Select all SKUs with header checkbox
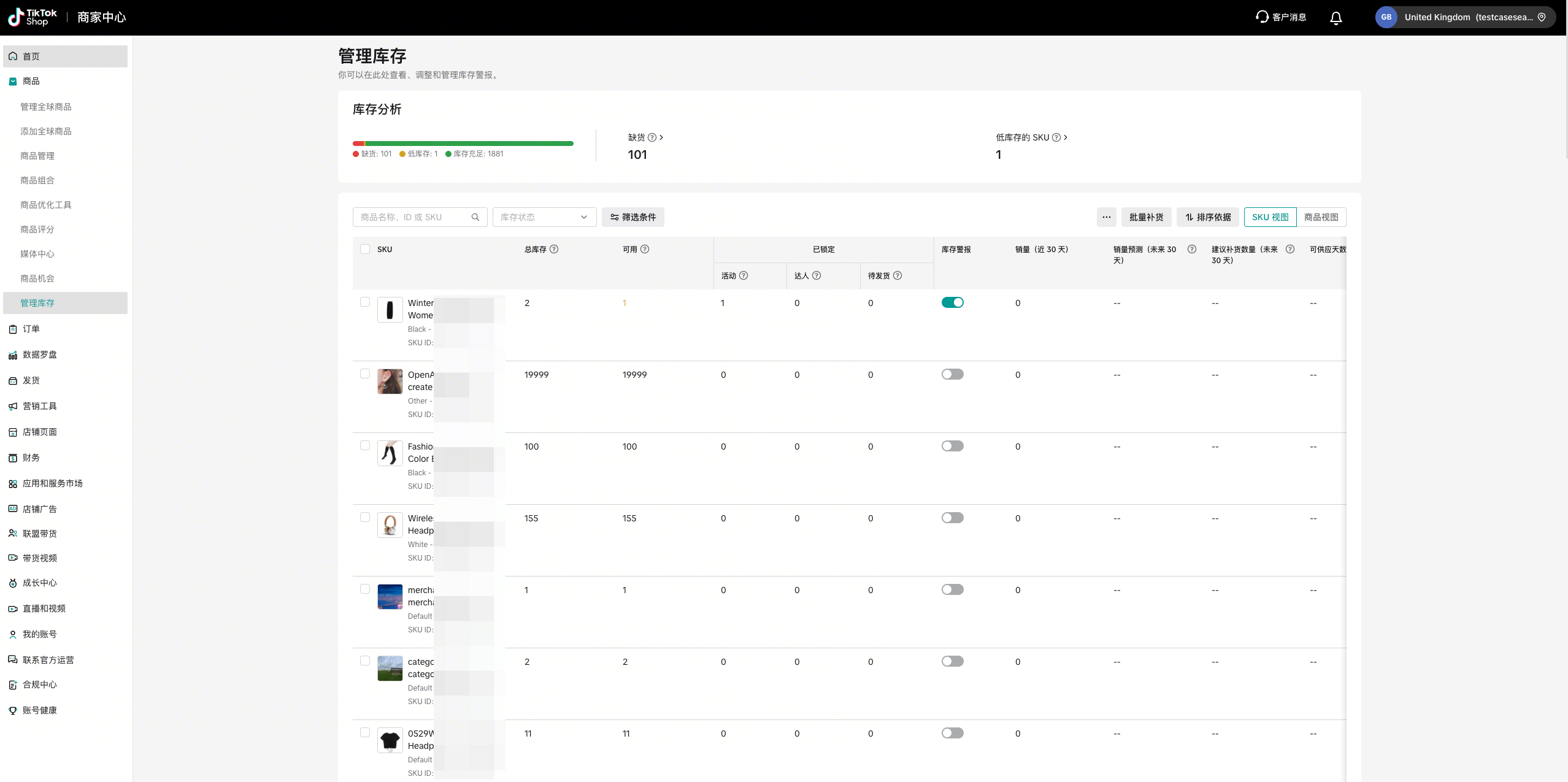 tap(365, 249)
